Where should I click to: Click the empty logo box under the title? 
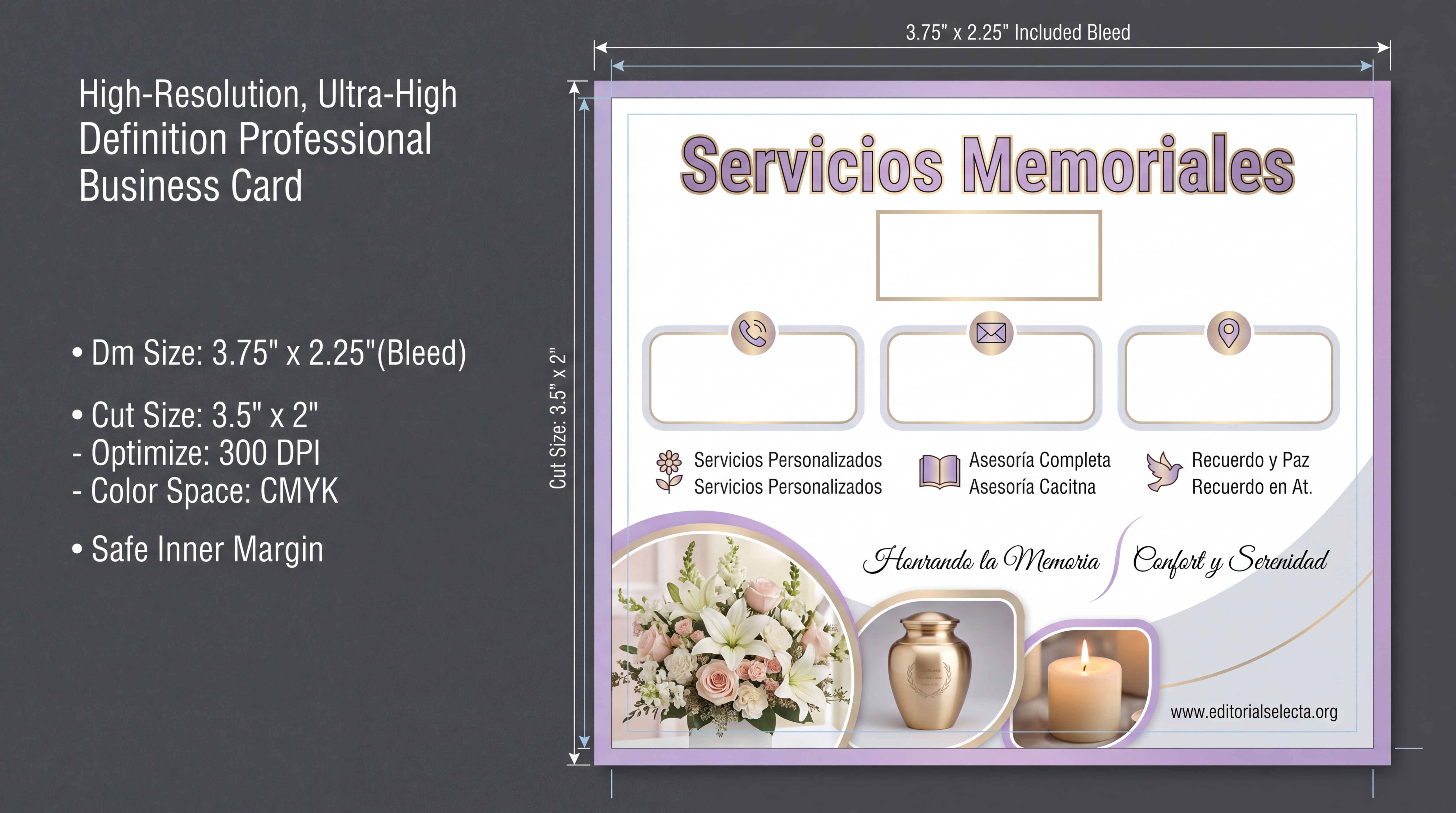tap(989, 256)
